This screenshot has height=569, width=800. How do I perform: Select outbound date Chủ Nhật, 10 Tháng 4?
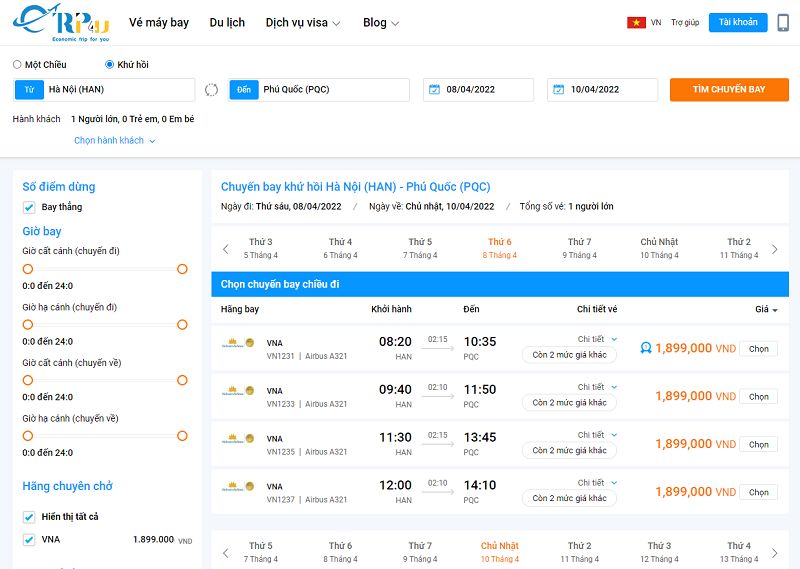(x=659, y=248)
